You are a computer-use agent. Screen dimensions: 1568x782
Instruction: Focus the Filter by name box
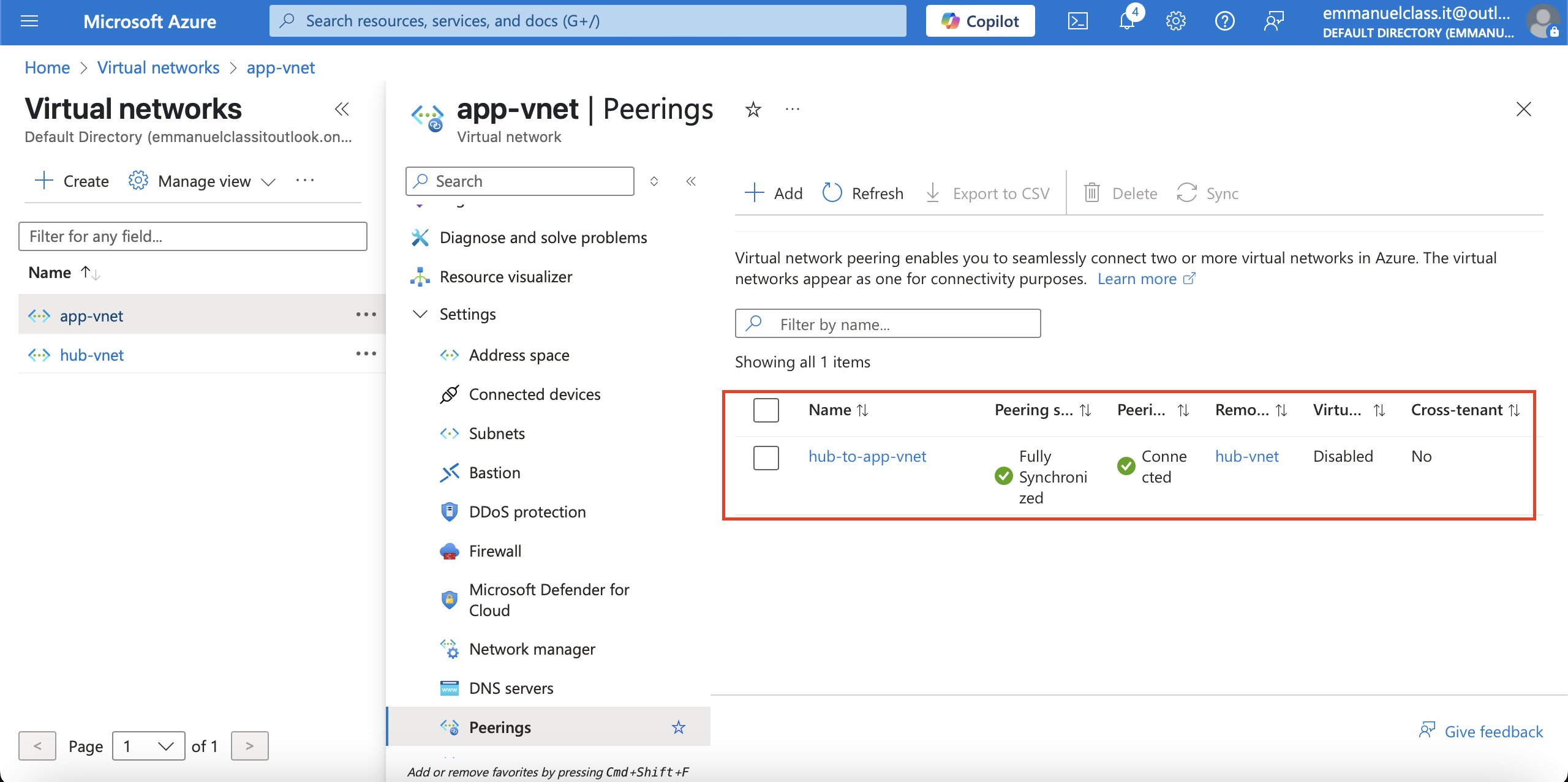[x=888, y=324]
